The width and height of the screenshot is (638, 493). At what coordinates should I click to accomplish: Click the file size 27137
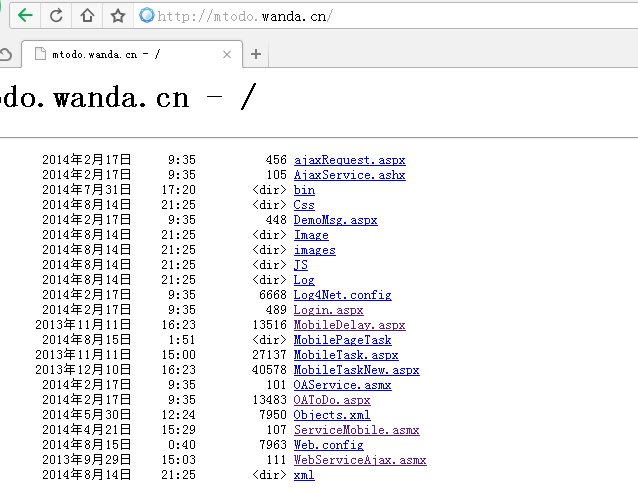(x=269, y=355)
